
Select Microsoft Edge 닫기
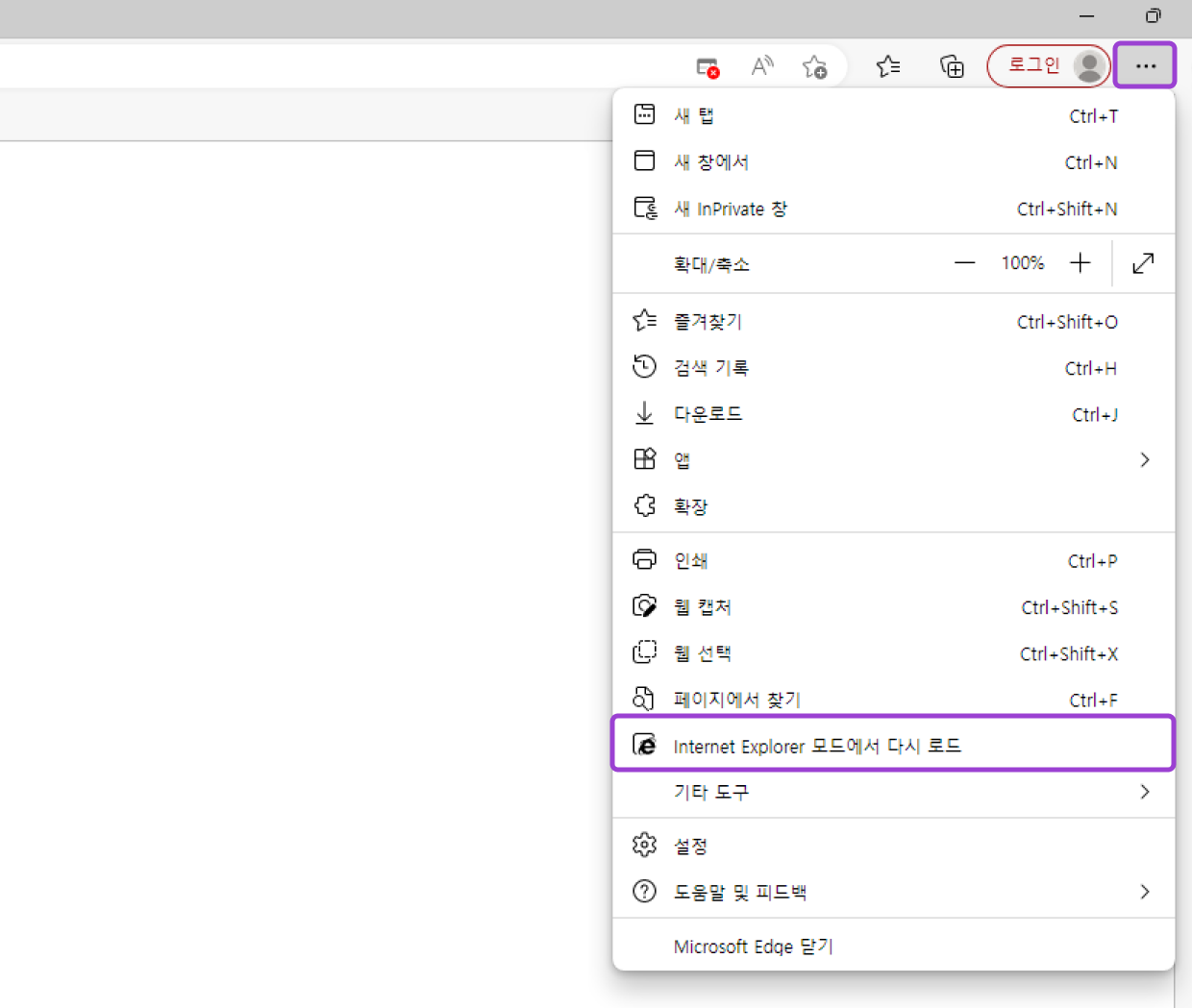click(x=753, y=947)
